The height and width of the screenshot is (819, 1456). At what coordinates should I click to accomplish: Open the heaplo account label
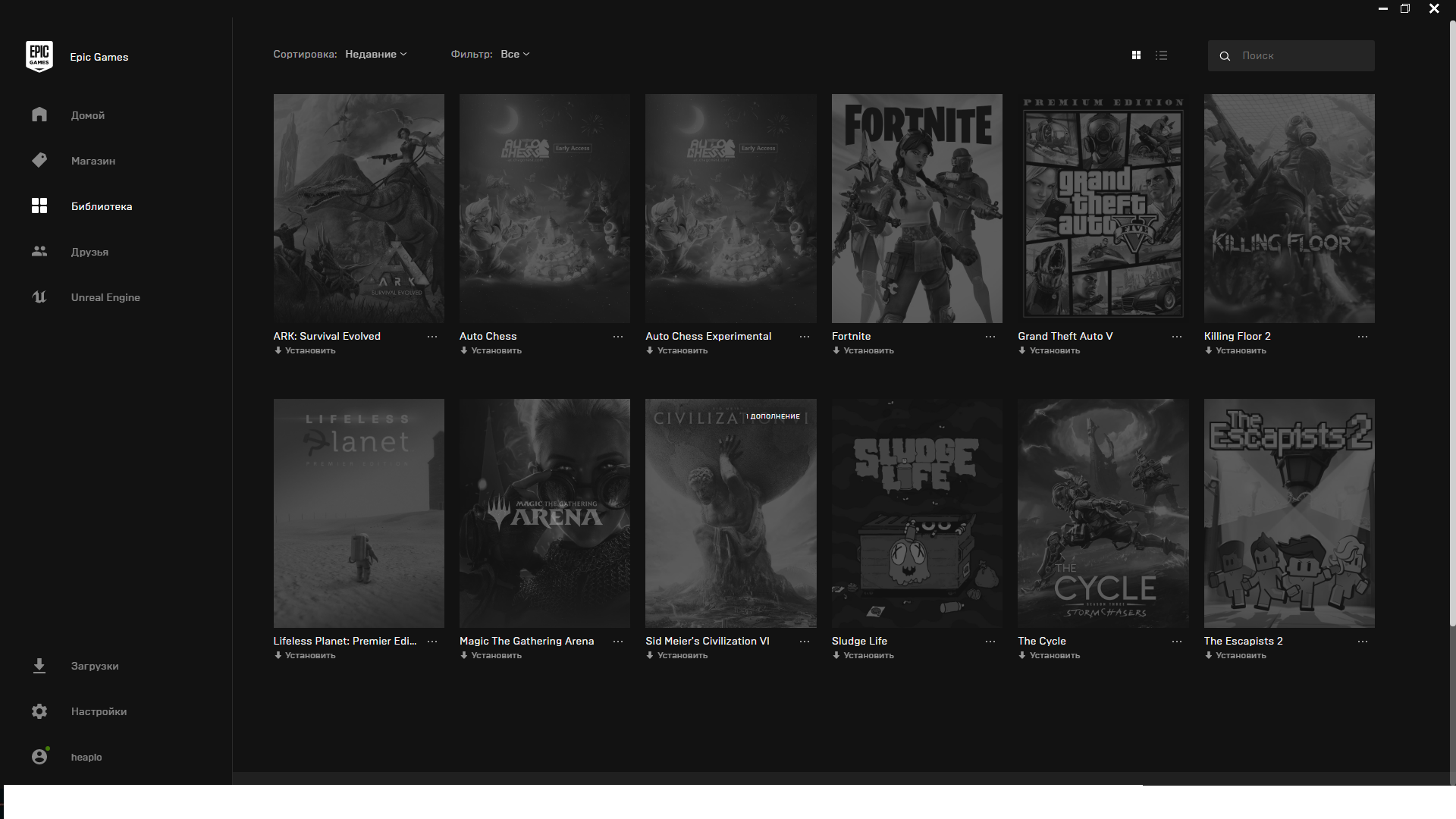point(86,757)
